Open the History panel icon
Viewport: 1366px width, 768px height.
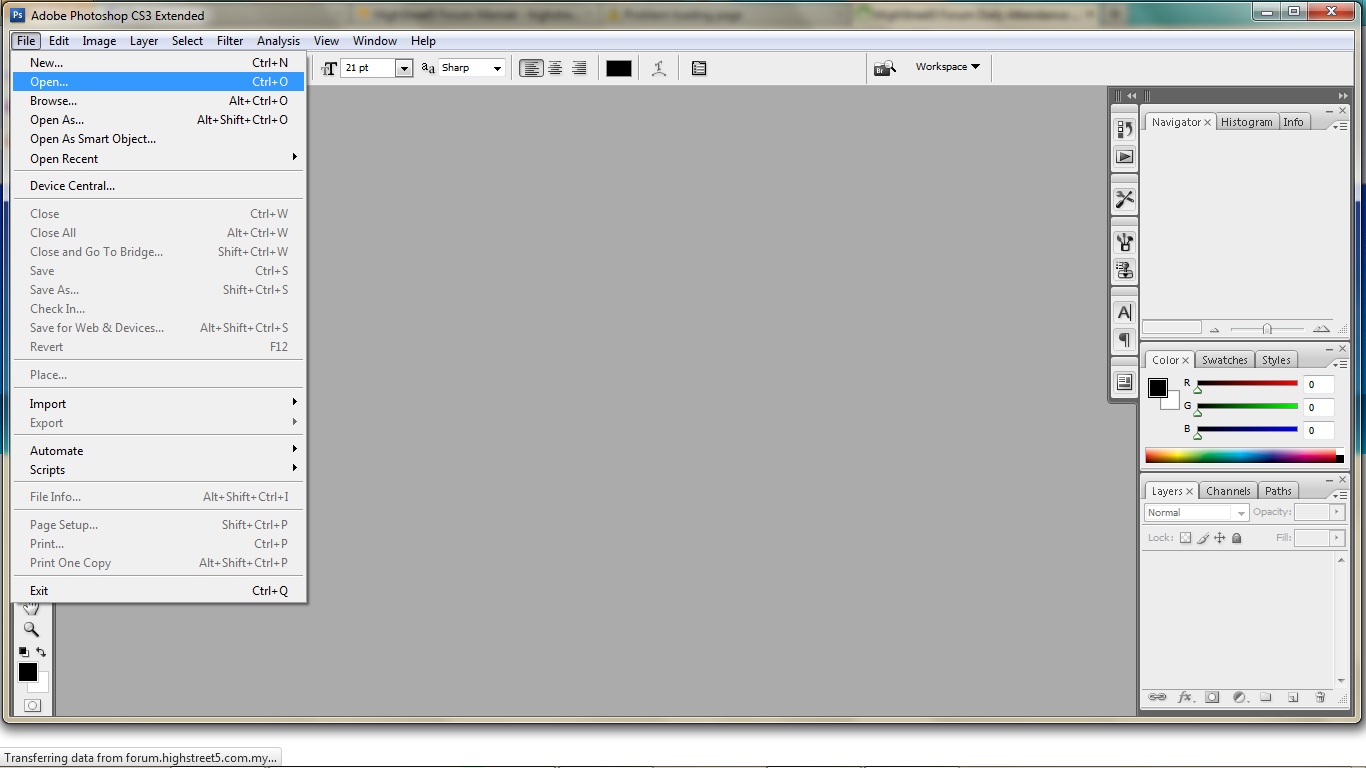click(1124, 129)
